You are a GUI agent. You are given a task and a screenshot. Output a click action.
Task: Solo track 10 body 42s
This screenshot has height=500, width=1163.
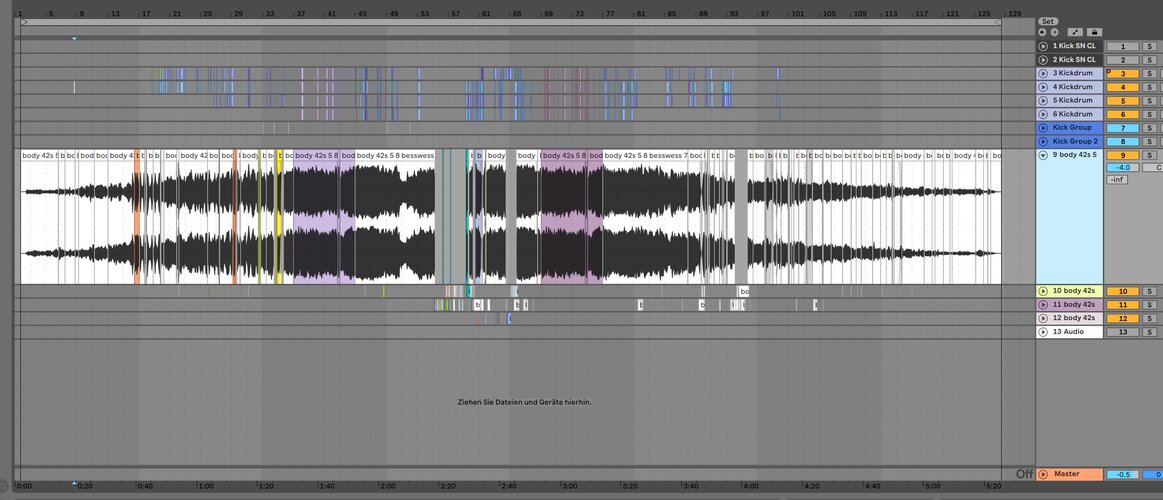pyautogui.click(x=1149, y=292)
